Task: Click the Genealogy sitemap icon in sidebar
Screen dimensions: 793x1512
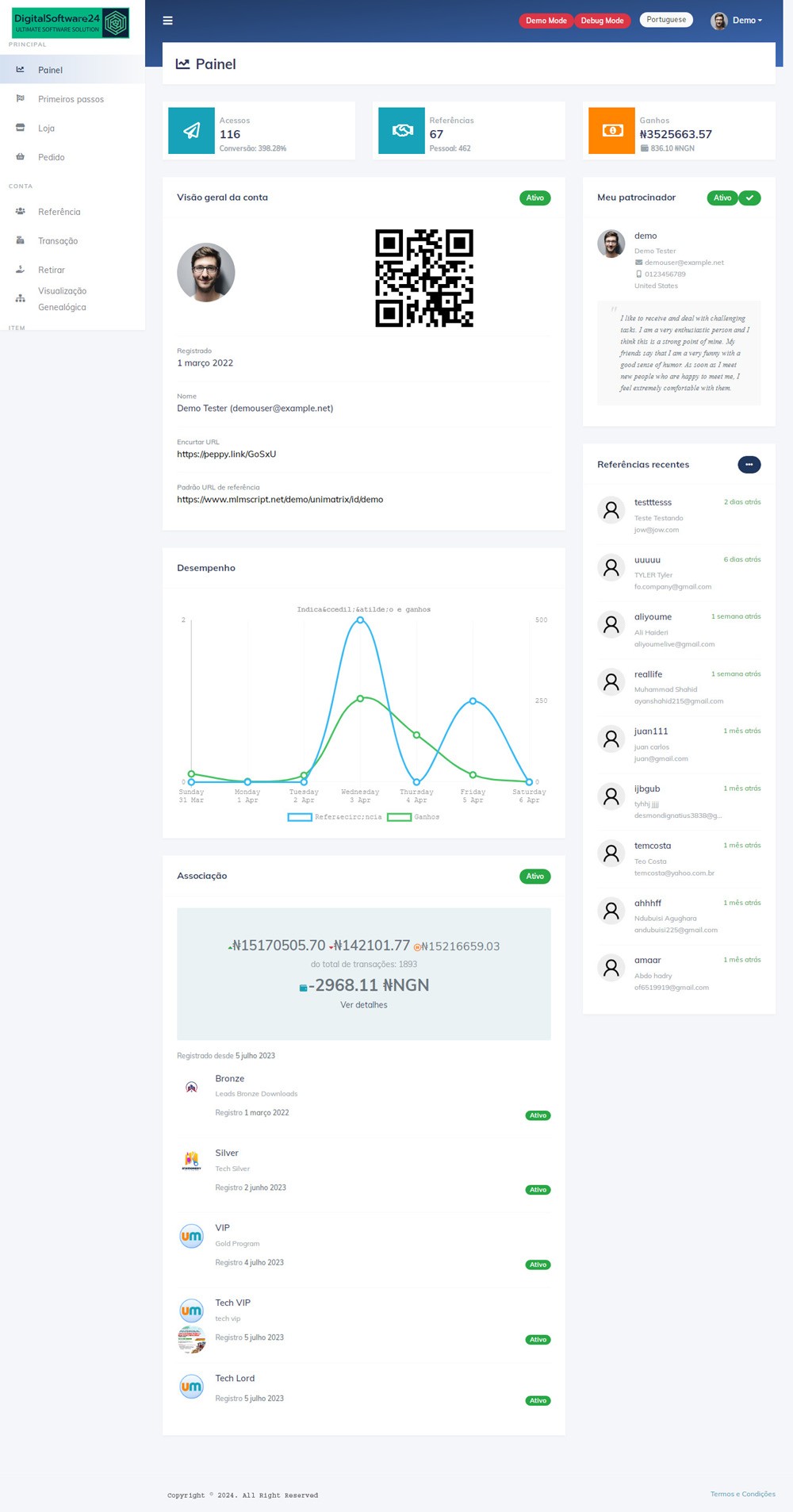Action: pos(21,299)
